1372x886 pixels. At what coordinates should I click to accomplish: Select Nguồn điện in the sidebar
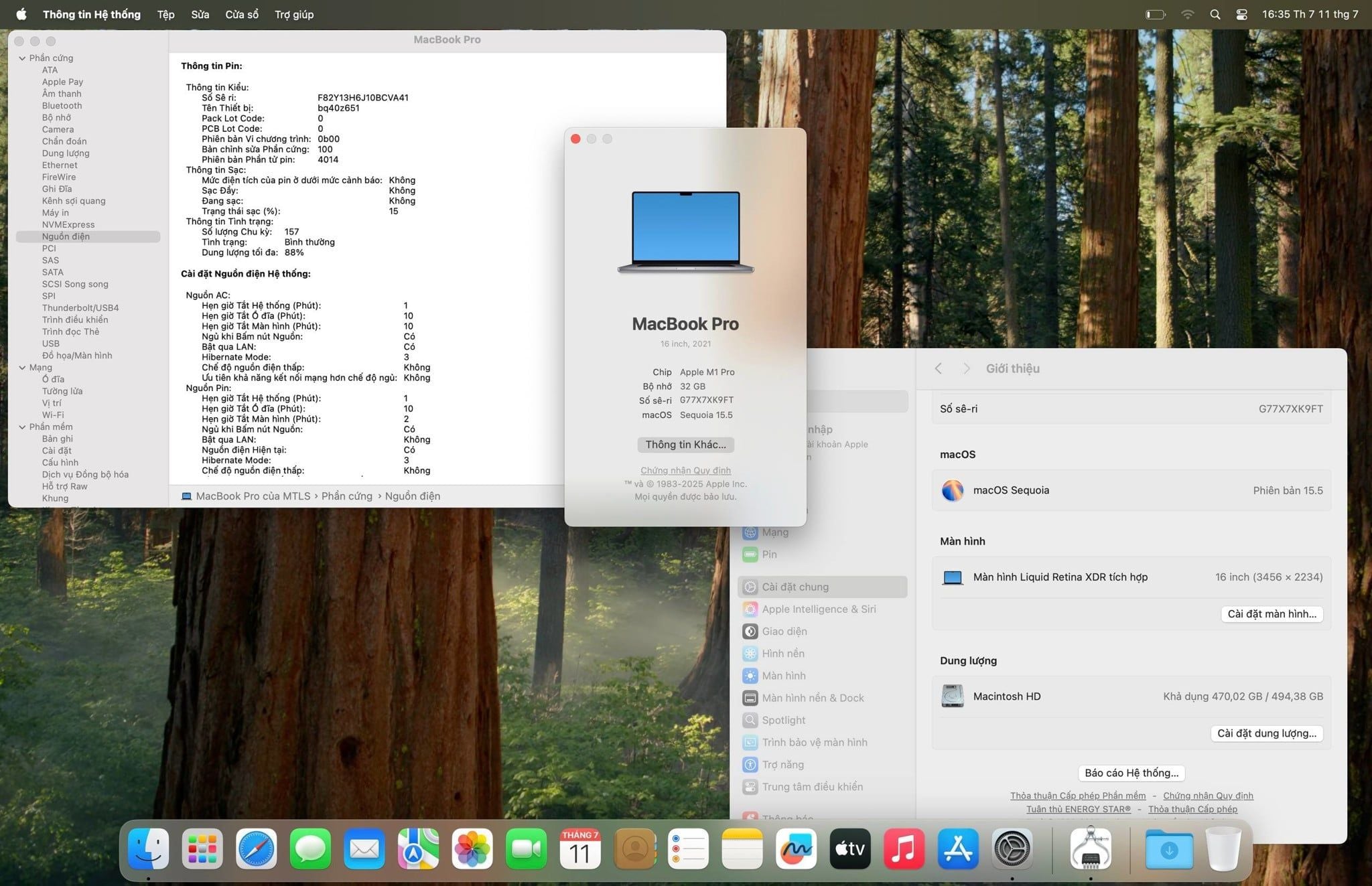pyautogui.click(x=88, y=236)
